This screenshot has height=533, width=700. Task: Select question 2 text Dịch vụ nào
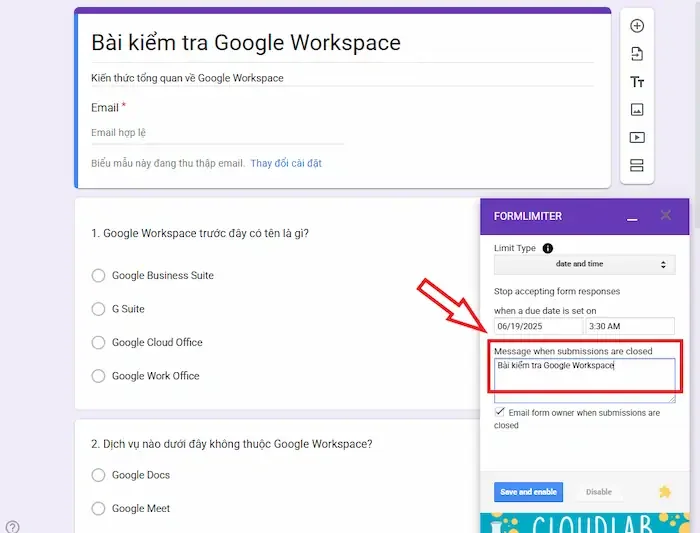click(x=232, y=444)
